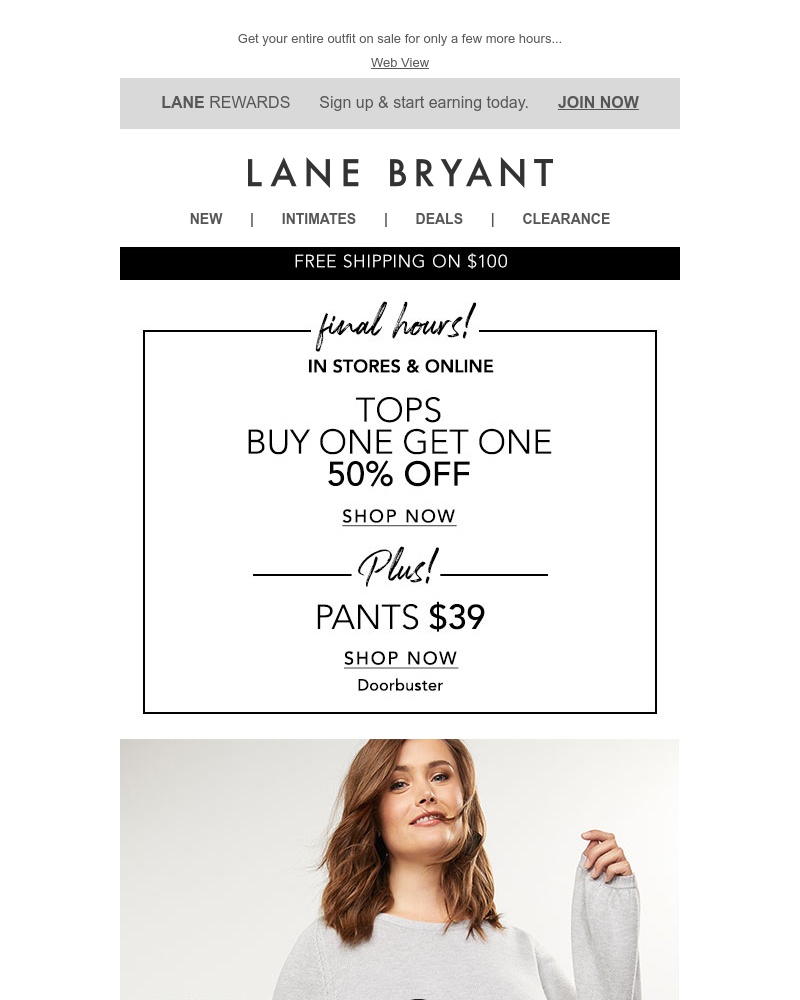Viewport: 800px width, 1000px height.
Task: Click the Doorbuster label
Action: 400,686
